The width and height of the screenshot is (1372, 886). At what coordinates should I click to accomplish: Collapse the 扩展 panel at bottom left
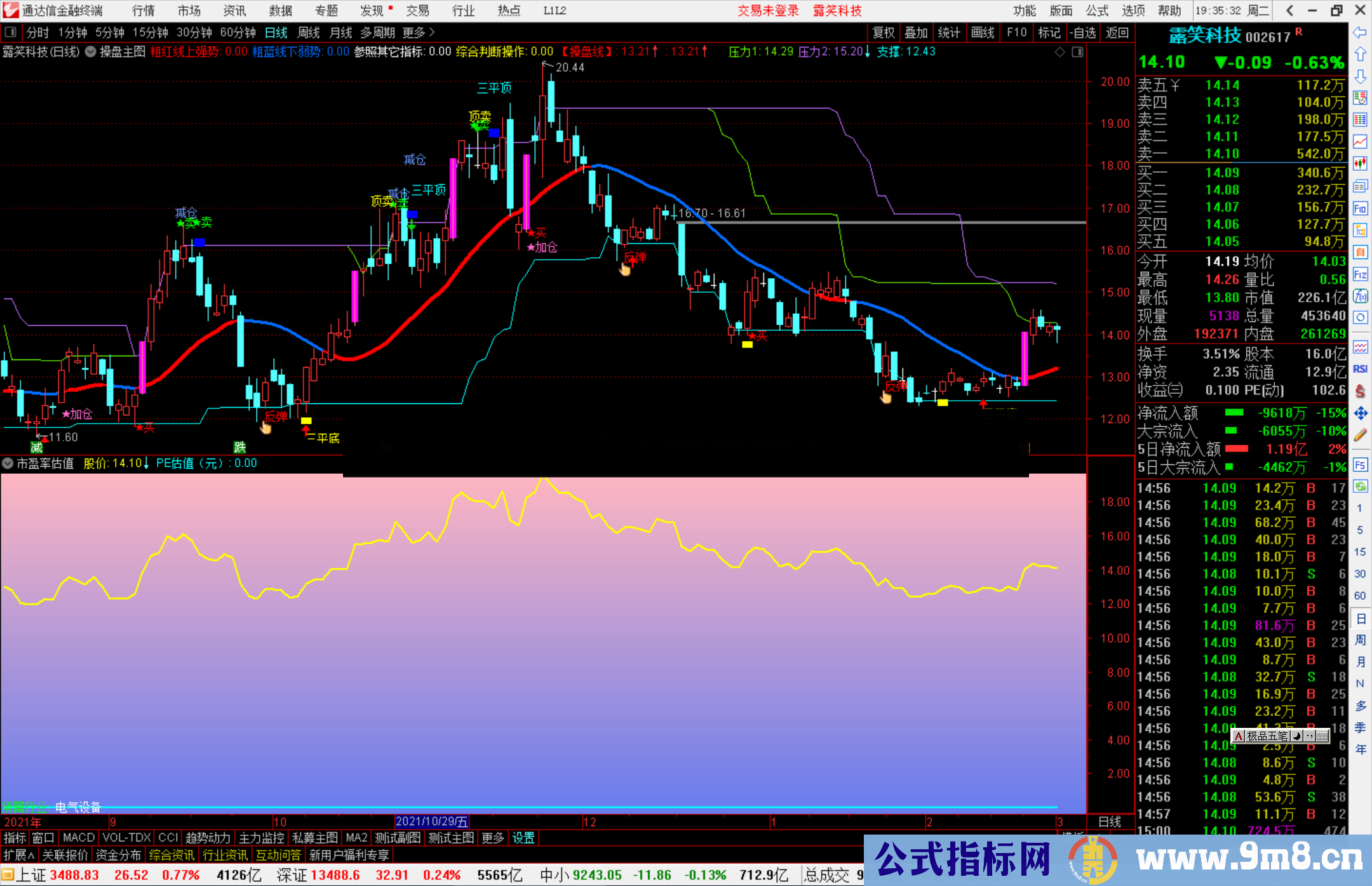pos(17,855)
